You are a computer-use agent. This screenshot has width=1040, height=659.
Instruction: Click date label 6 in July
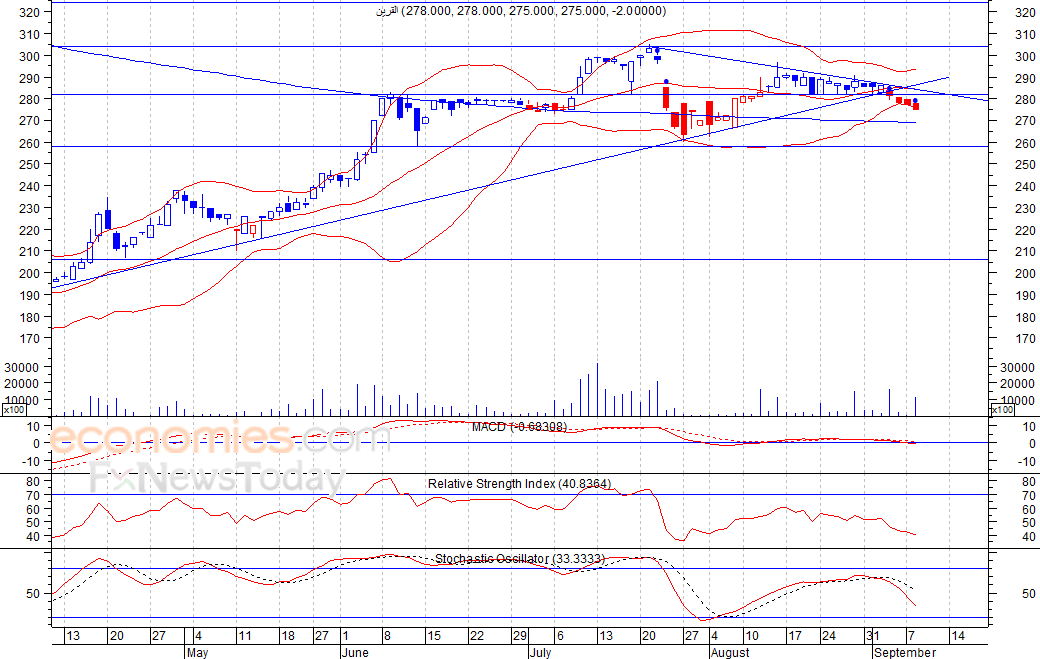[x=560, y=636]
